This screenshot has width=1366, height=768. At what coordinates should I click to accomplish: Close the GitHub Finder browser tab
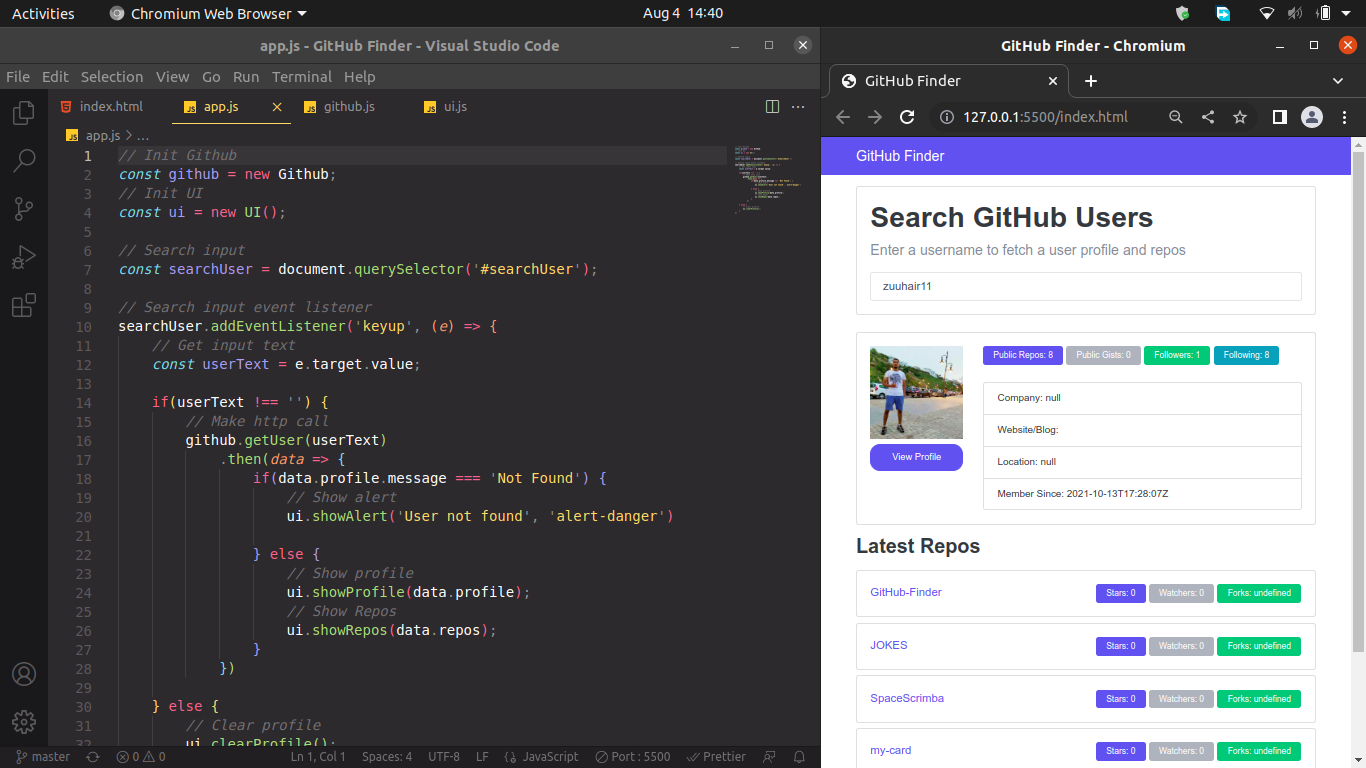tap(1053, 81)
